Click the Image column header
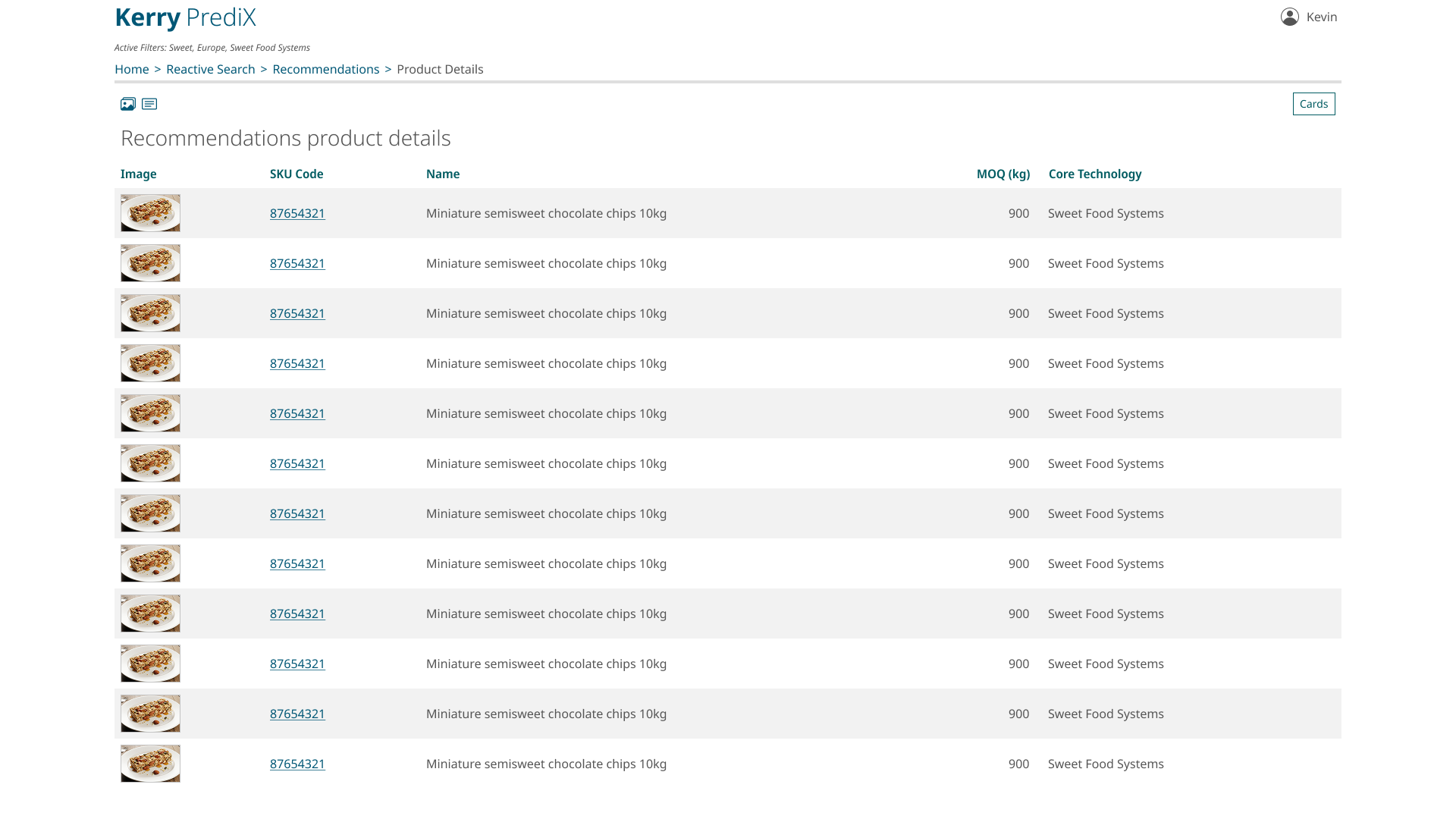 pos(139,174)
